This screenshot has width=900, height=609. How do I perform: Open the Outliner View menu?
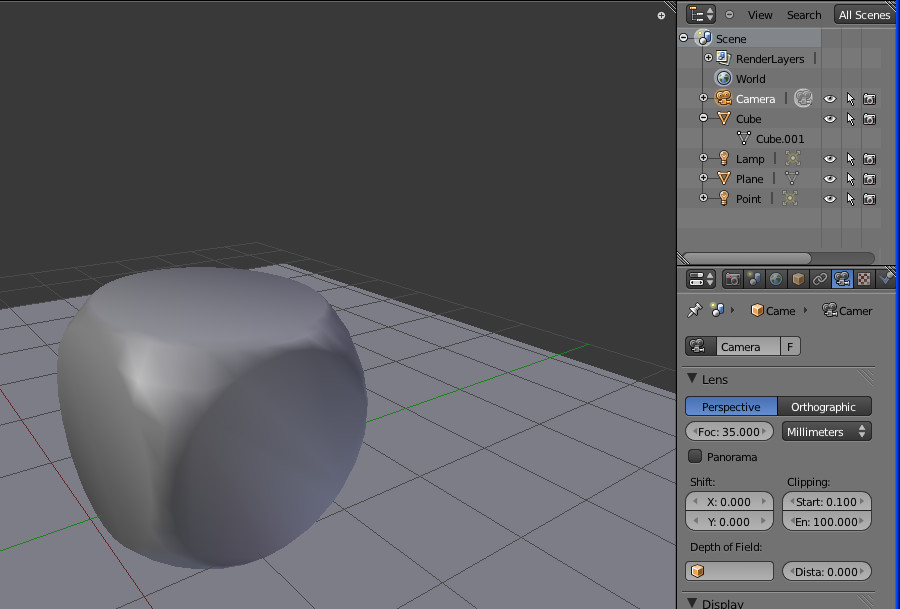pyautogui.click(x=759, y=15)
